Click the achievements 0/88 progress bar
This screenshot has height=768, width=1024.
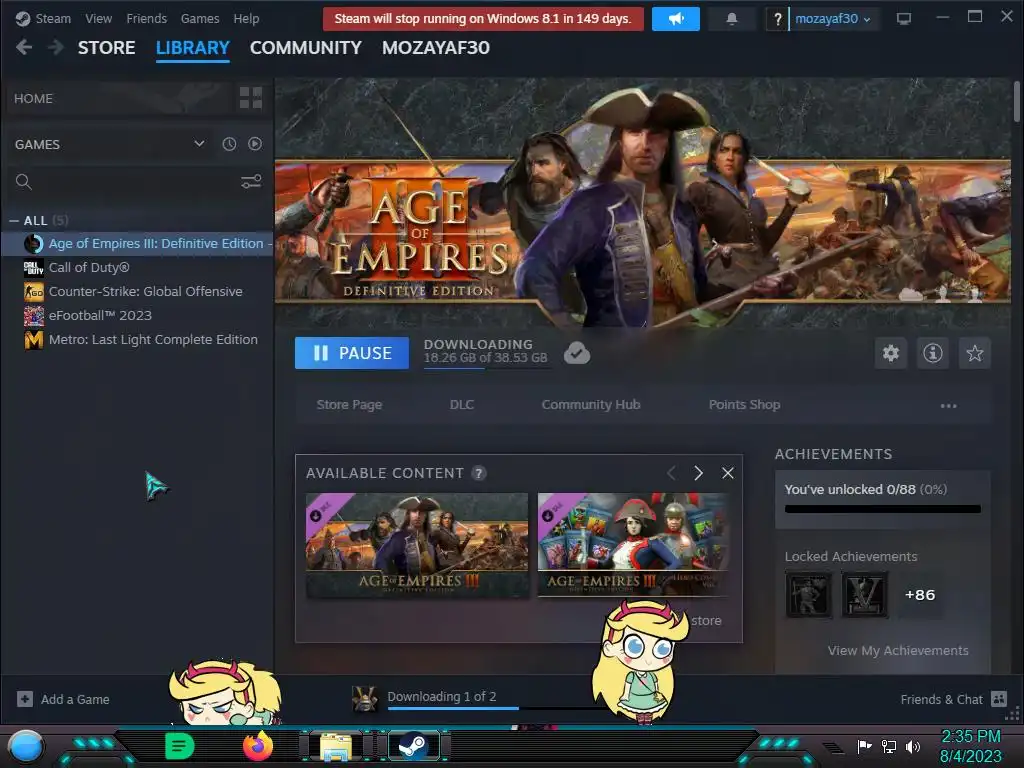(x=883, y=509)
